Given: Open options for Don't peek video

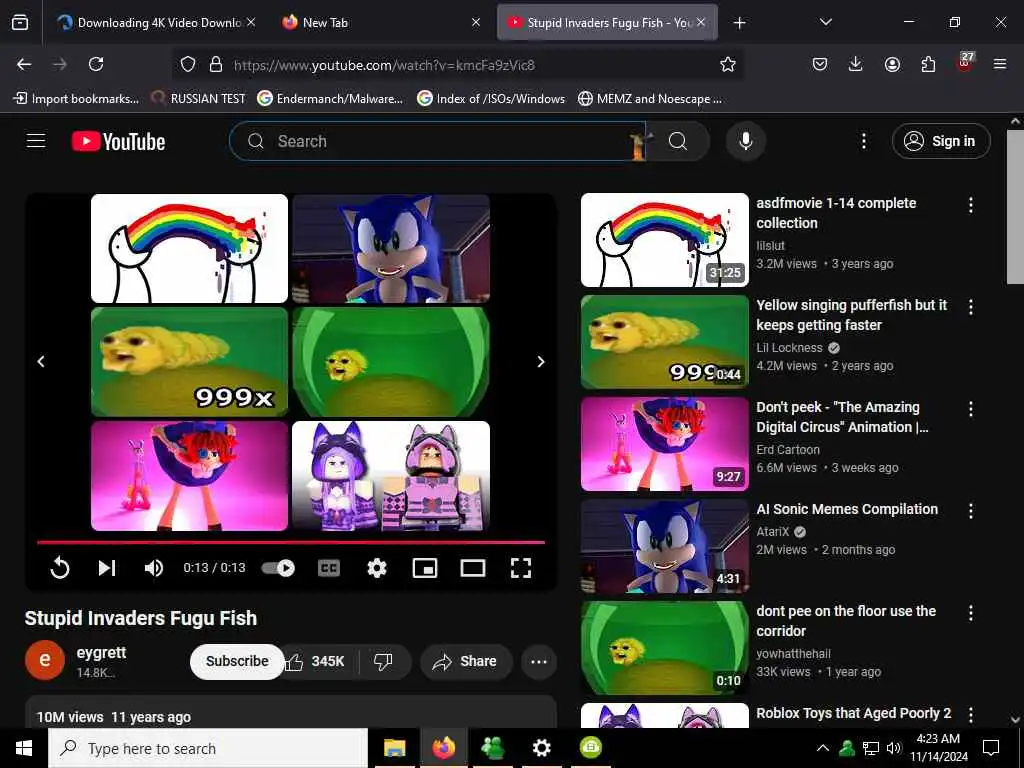Looking at the screenshot, I should [971, 409].
